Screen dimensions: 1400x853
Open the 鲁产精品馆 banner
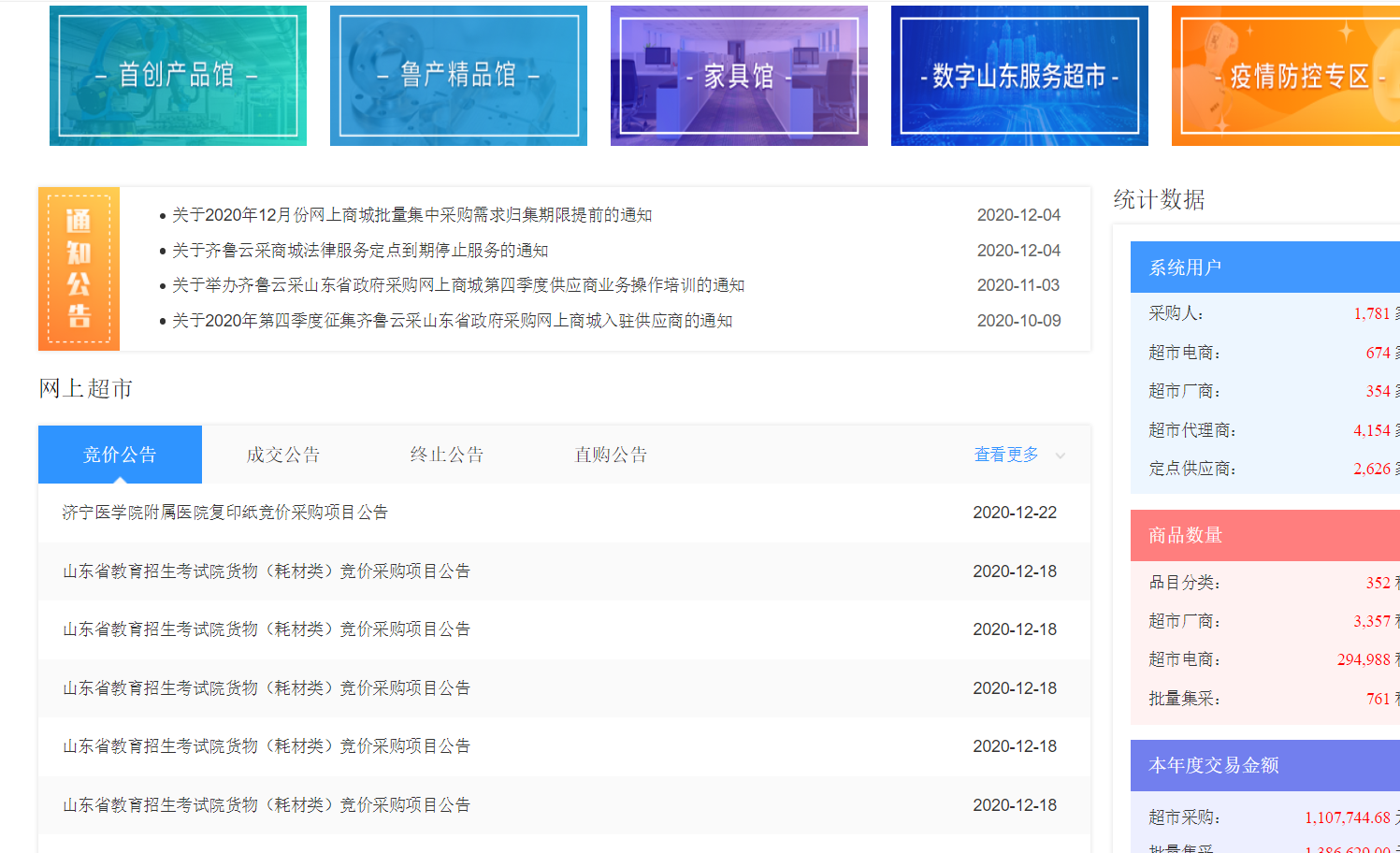[458, 76]
